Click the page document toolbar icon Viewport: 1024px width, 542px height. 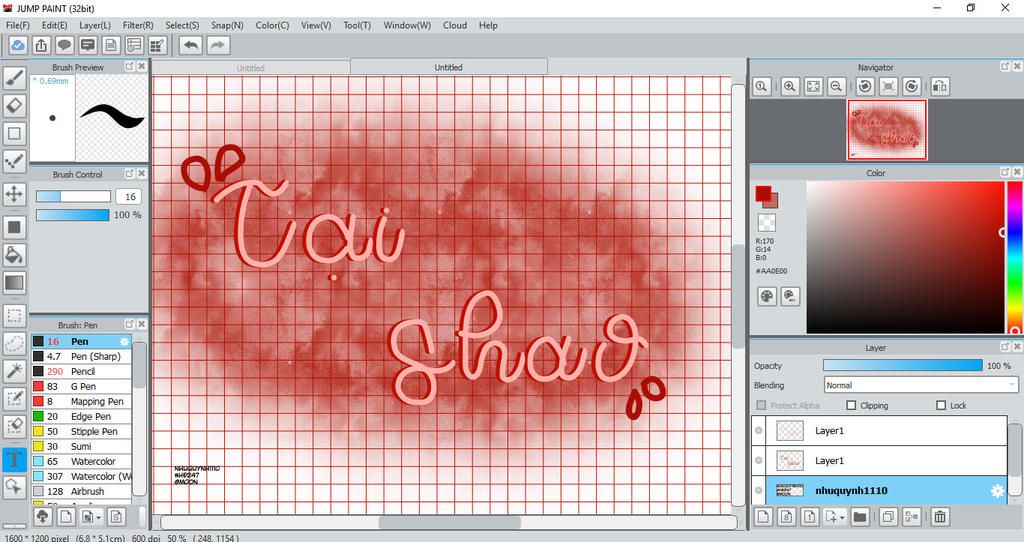(111, 45)
